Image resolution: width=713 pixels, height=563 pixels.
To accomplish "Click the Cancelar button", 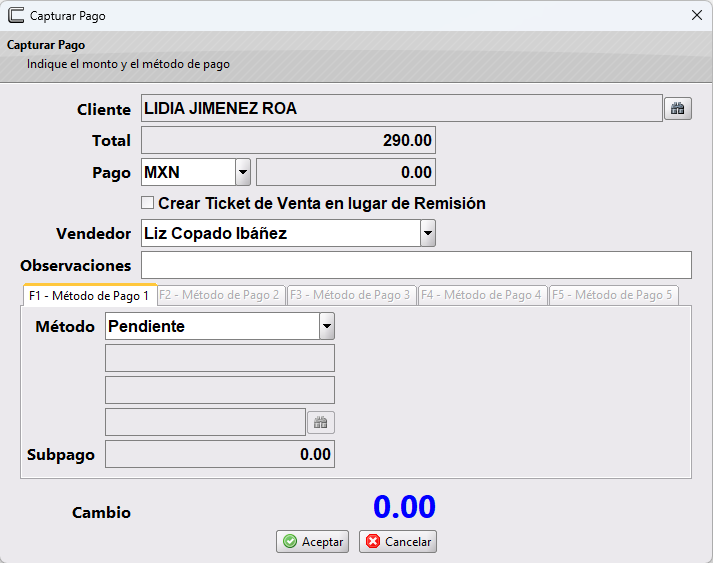I will tap(398, 542).
